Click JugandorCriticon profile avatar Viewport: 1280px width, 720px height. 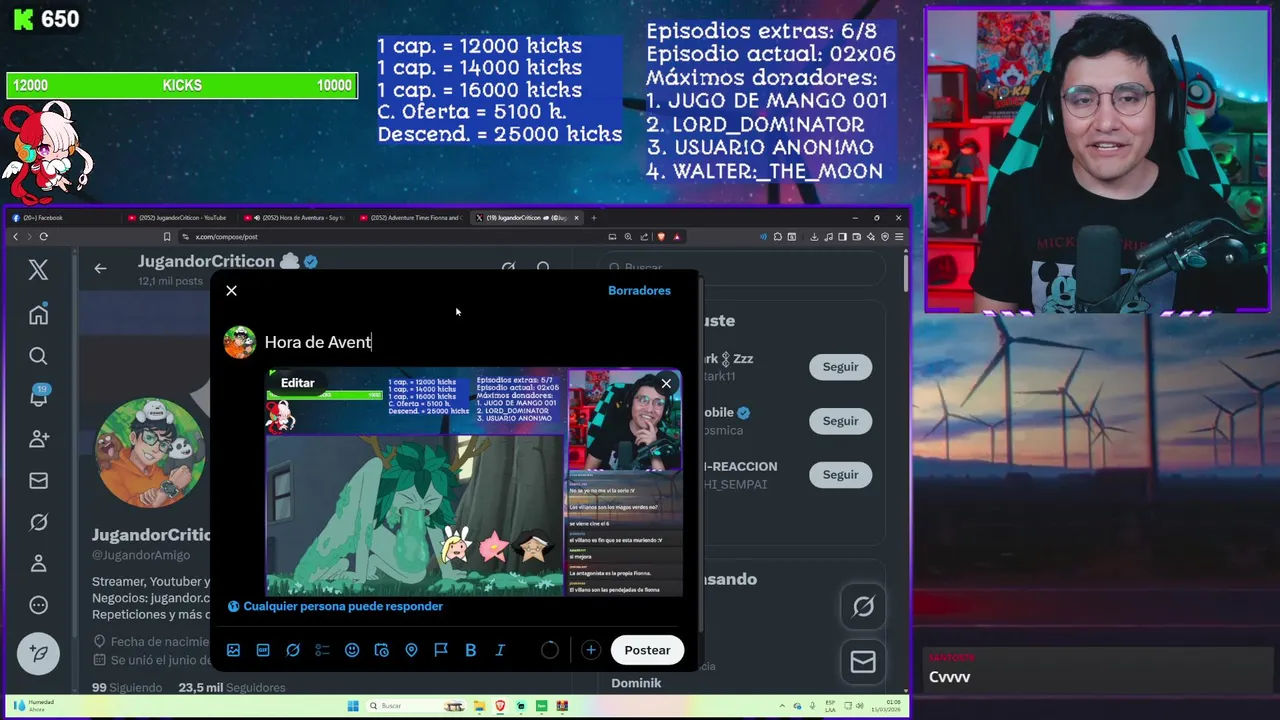coord(150,453)
